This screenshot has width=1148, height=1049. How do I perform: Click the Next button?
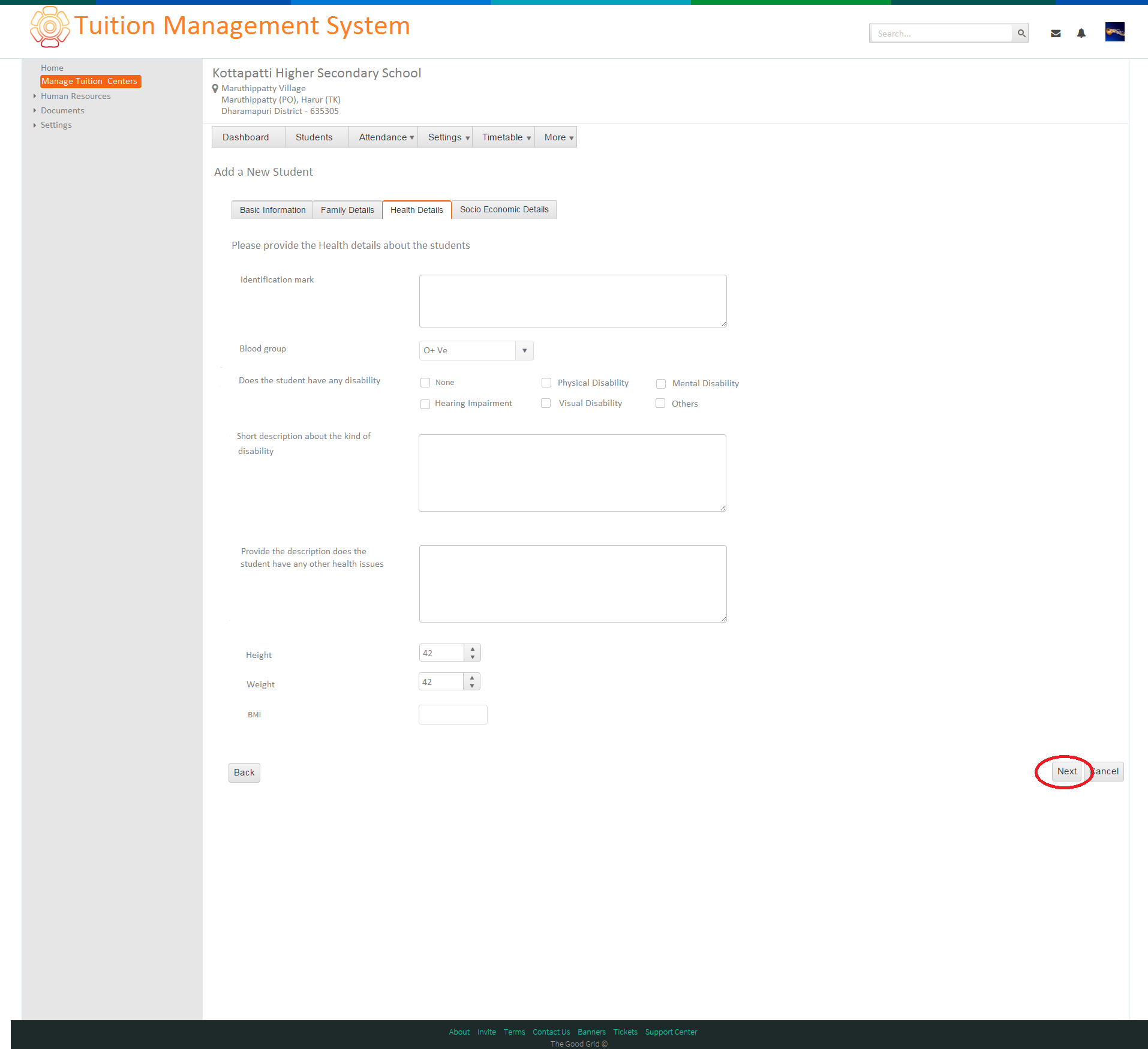click(x=1066, y=771)
